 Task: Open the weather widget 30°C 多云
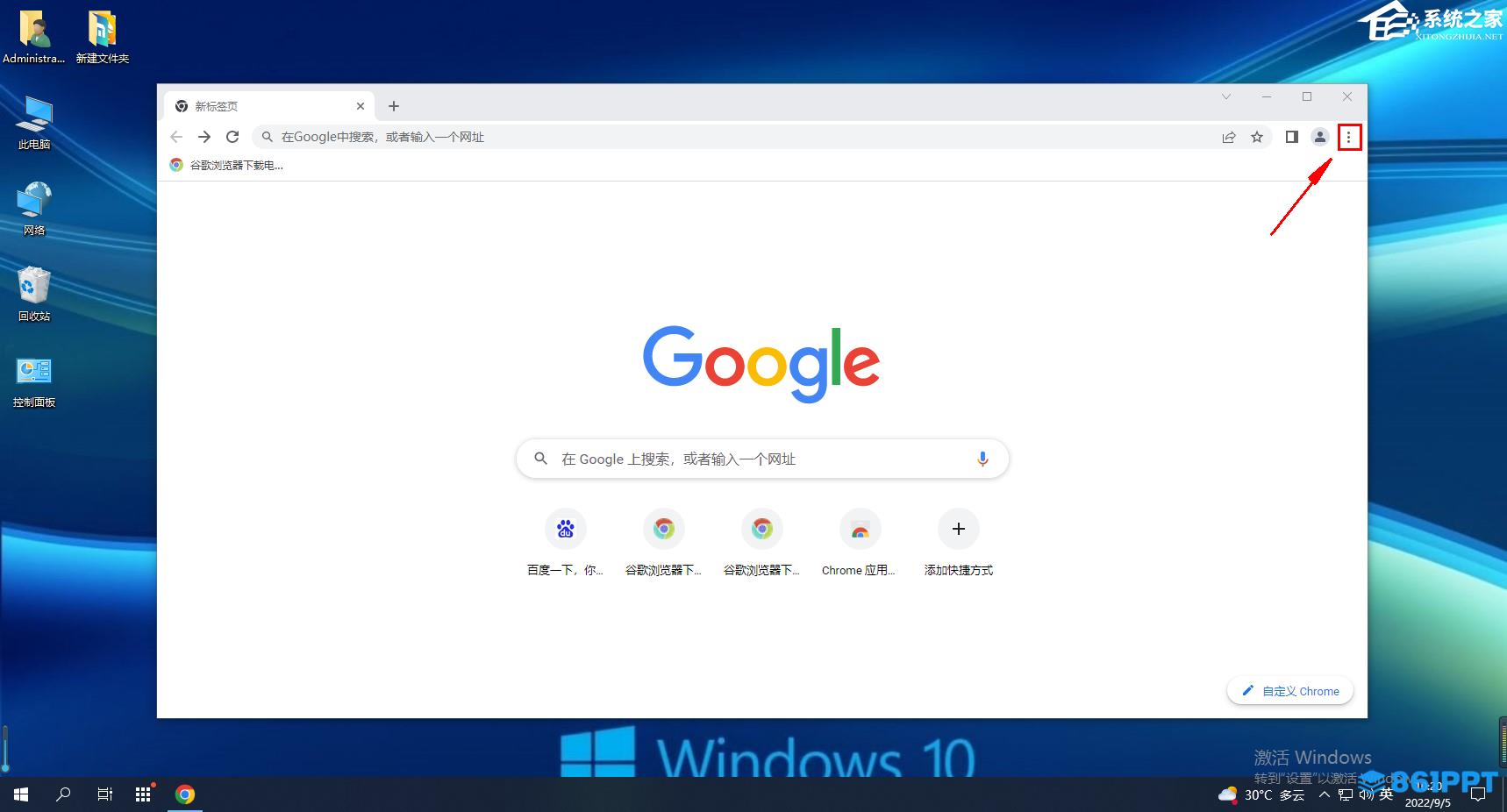pos(1261,794)
